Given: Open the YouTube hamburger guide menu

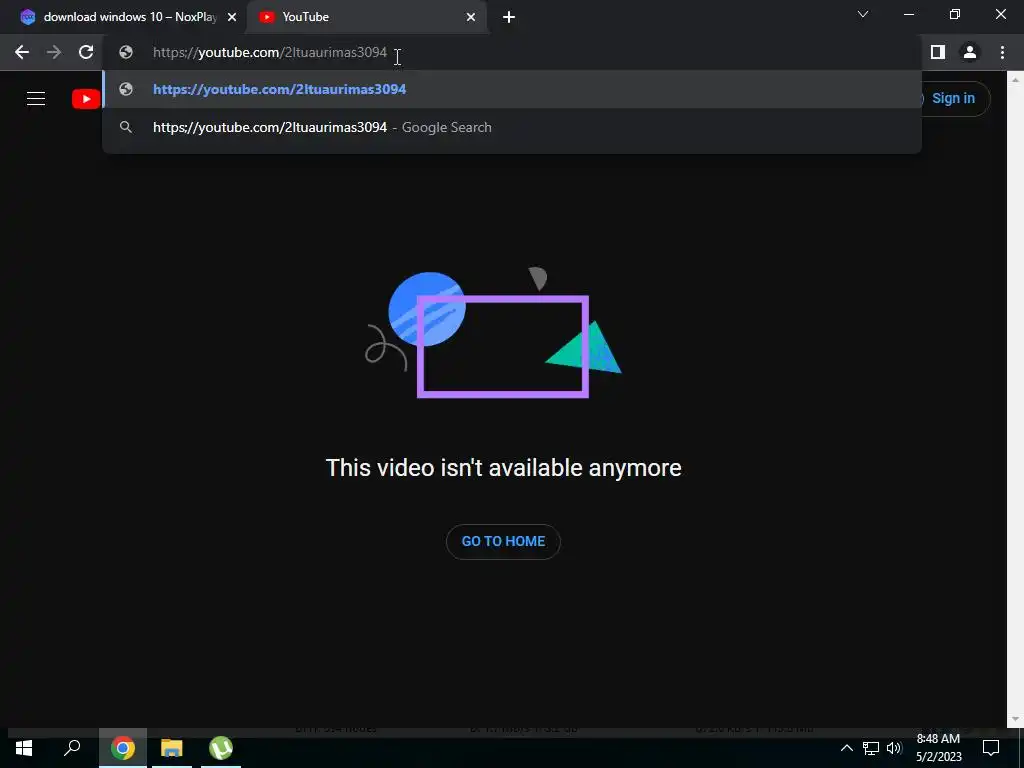Looking at the screenshot, I should pyautogui.click(x=36, y=99).
